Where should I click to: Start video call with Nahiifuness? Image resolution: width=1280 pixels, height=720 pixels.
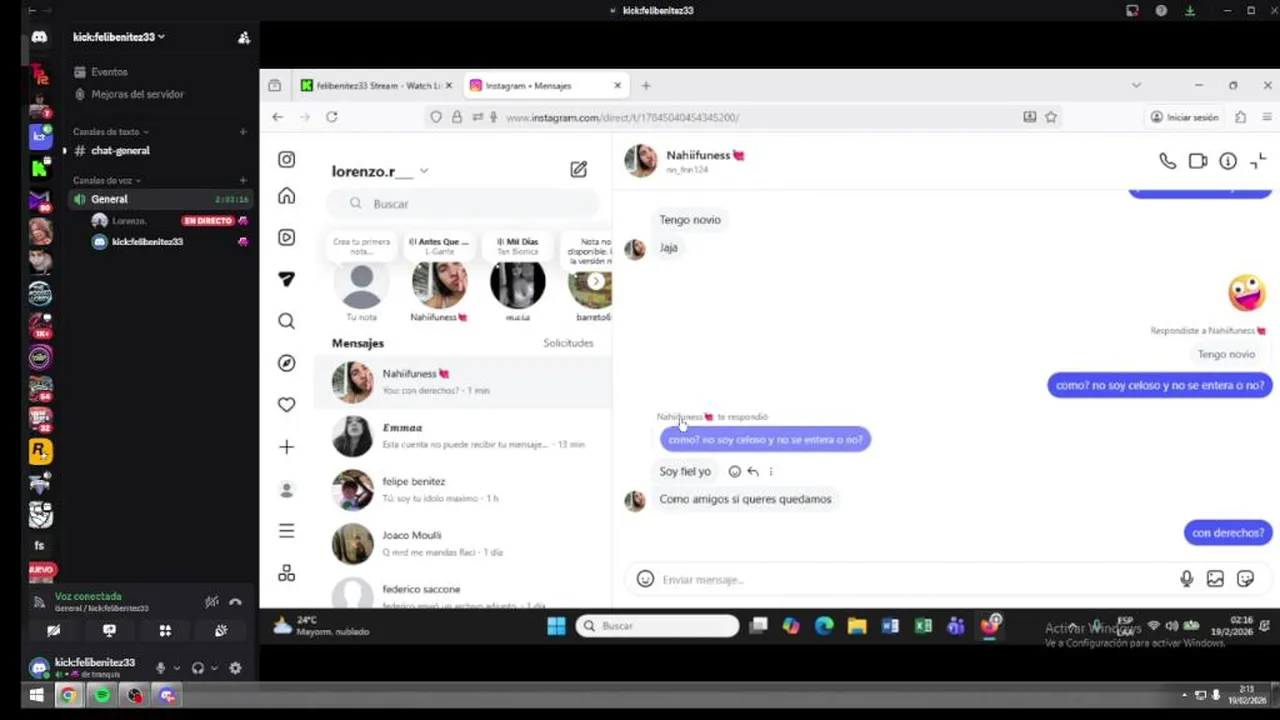1198,161
